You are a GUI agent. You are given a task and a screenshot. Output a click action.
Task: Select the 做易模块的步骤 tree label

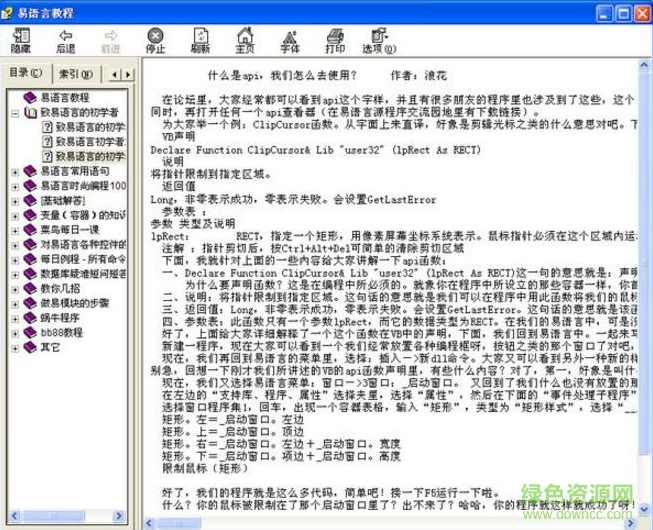pyautogui.click(x=75, y=303)
